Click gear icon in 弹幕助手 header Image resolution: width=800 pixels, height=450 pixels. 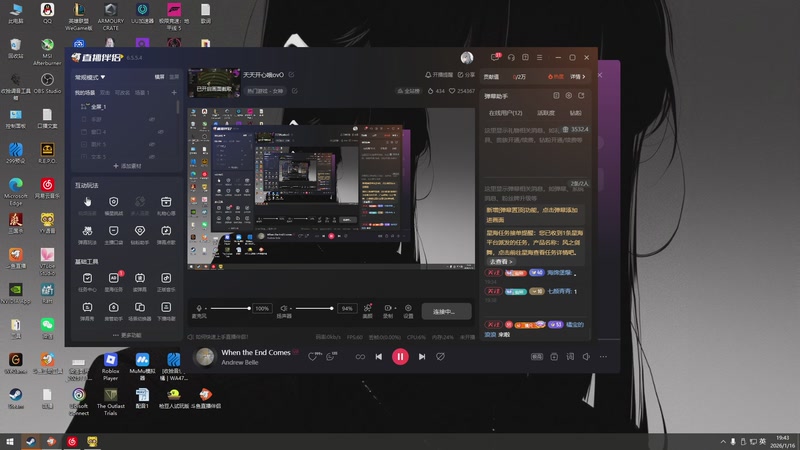pyautogui.click(x=569, y=95)
